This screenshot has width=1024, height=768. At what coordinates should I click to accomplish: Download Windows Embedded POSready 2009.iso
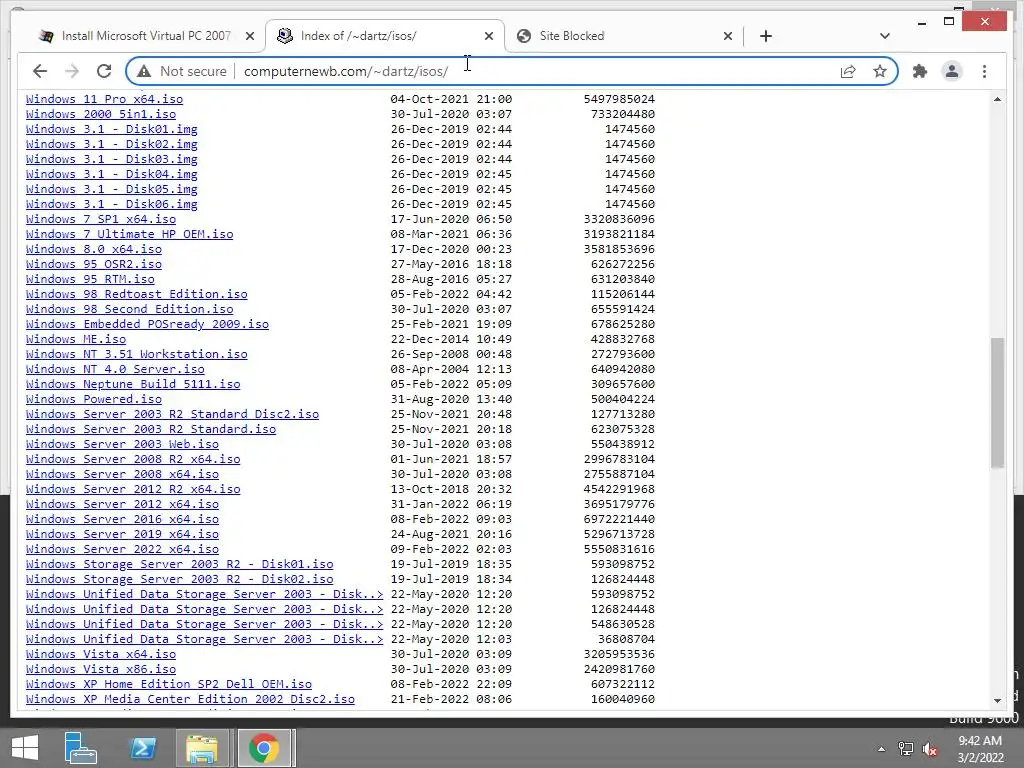(147, 325)
